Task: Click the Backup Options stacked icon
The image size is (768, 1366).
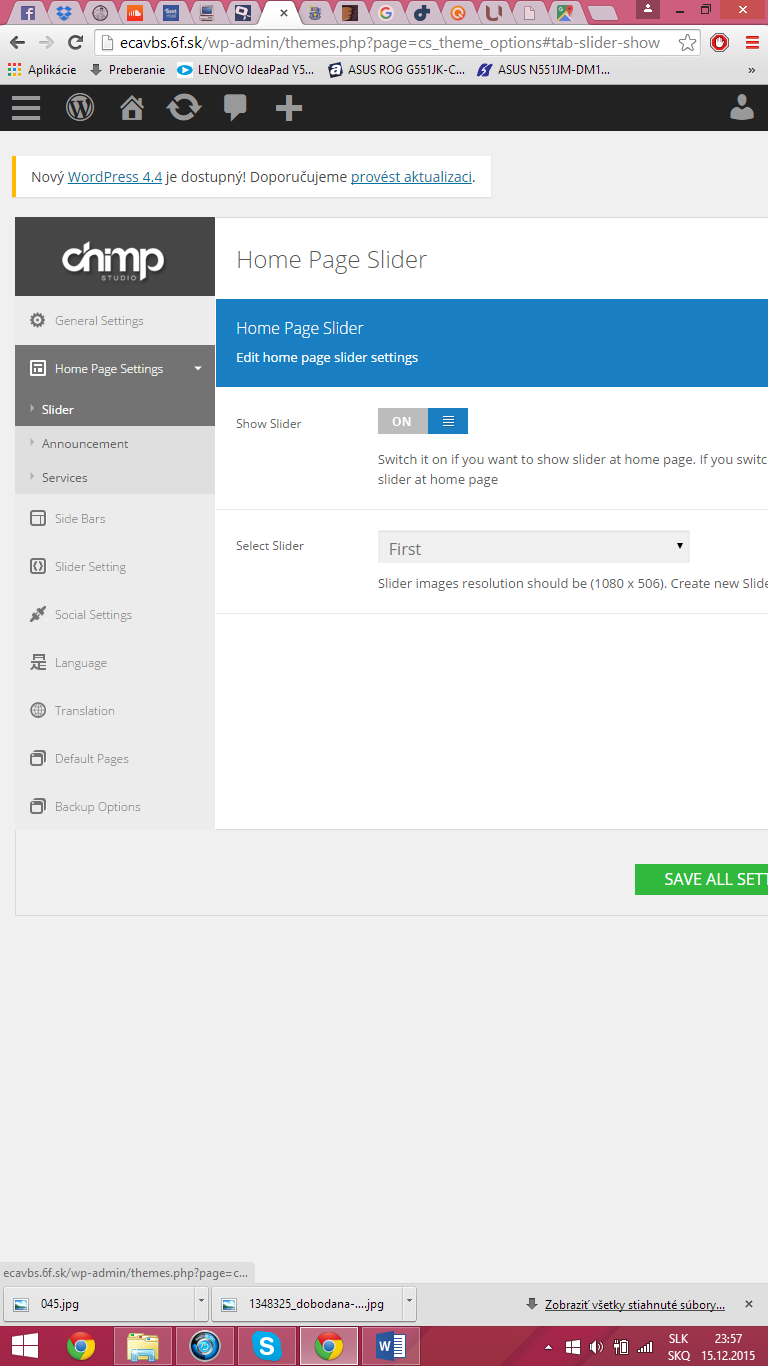Action: pos(38,806)
